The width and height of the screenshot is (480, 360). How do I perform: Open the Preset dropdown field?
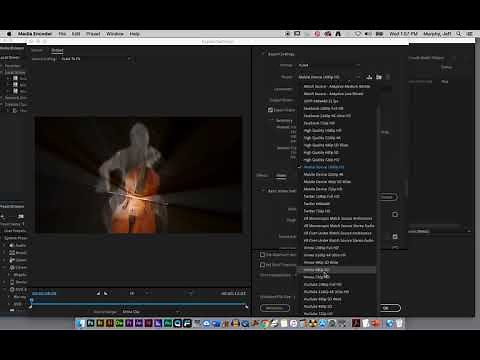tap(329, 77)
